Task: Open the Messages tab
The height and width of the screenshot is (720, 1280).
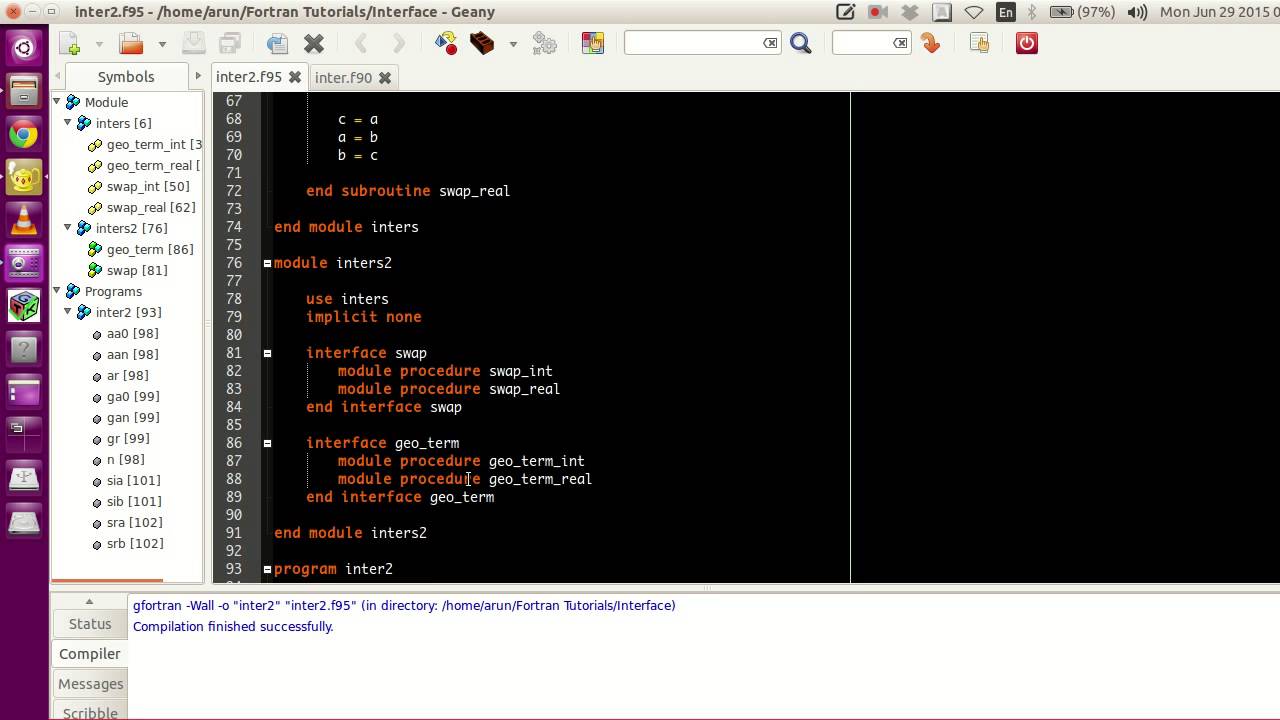Action: click(90, 684)
